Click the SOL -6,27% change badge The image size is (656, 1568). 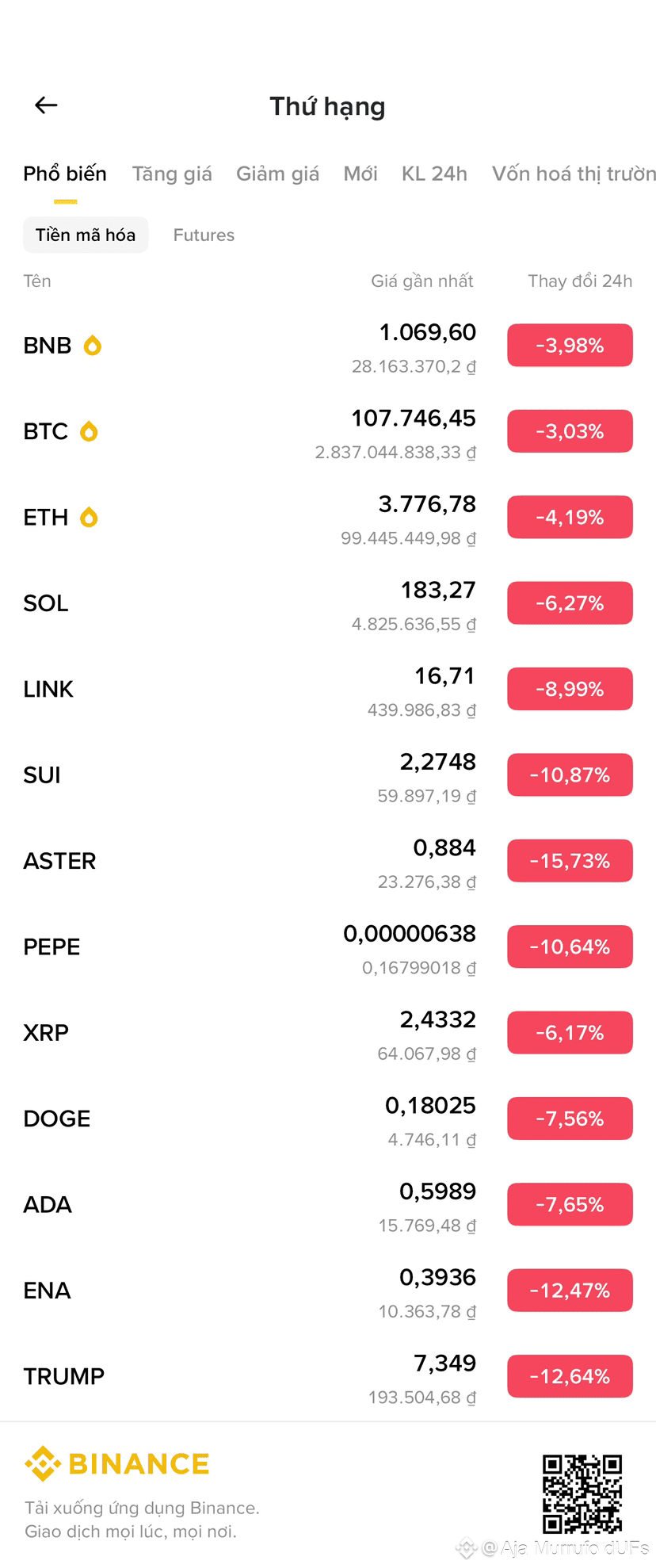click(570, 603)
